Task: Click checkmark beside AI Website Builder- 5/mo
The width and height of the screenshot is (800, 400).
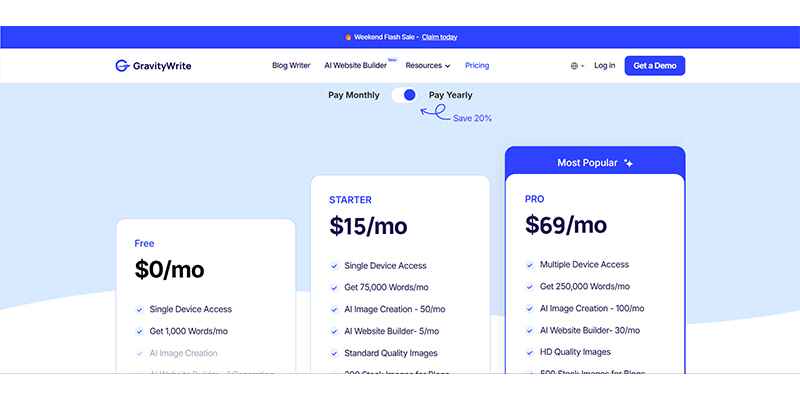Action: pos(334,332)
